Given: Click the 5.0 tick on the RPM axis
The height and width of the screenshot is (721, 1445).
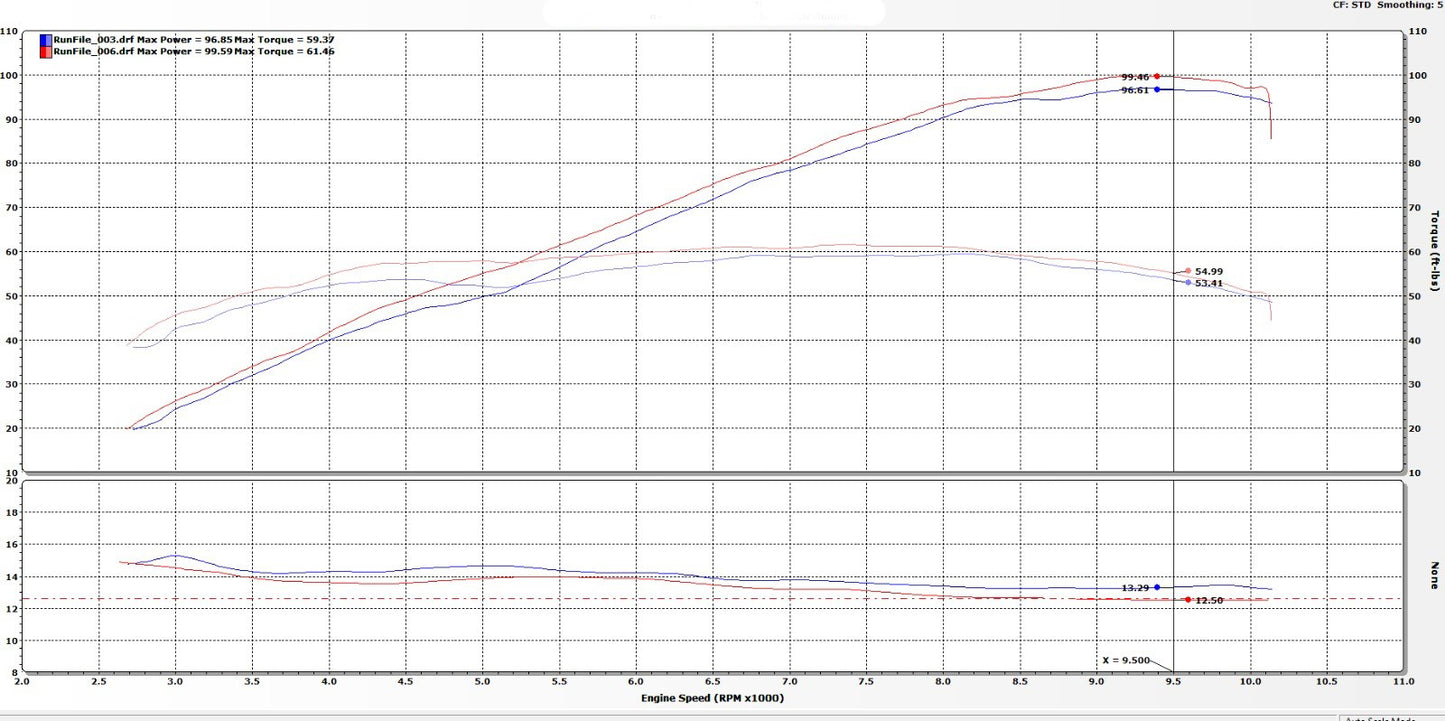Looking at the screenshot, I should click(x=482, y=680).
